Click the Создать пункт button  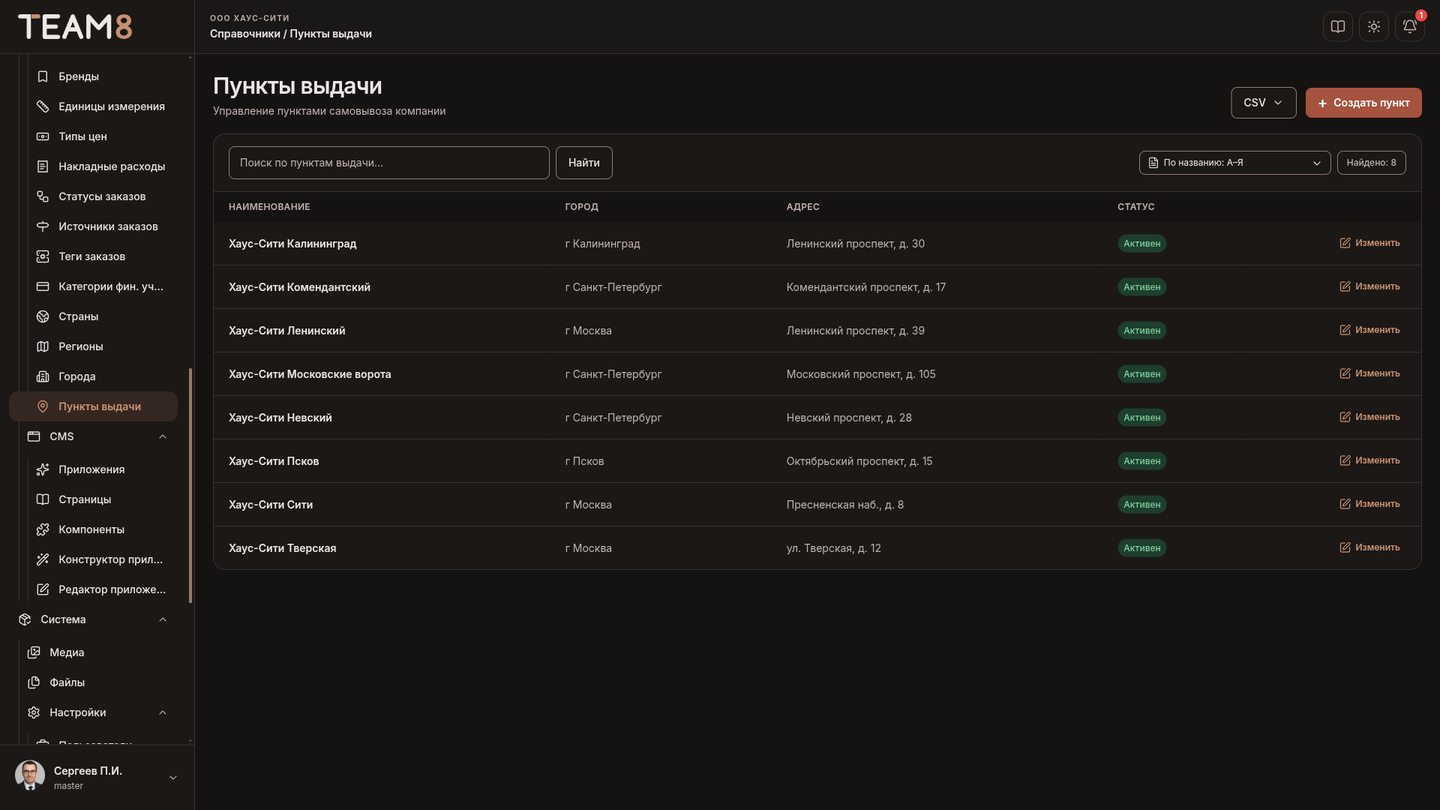coord(1363,103)
